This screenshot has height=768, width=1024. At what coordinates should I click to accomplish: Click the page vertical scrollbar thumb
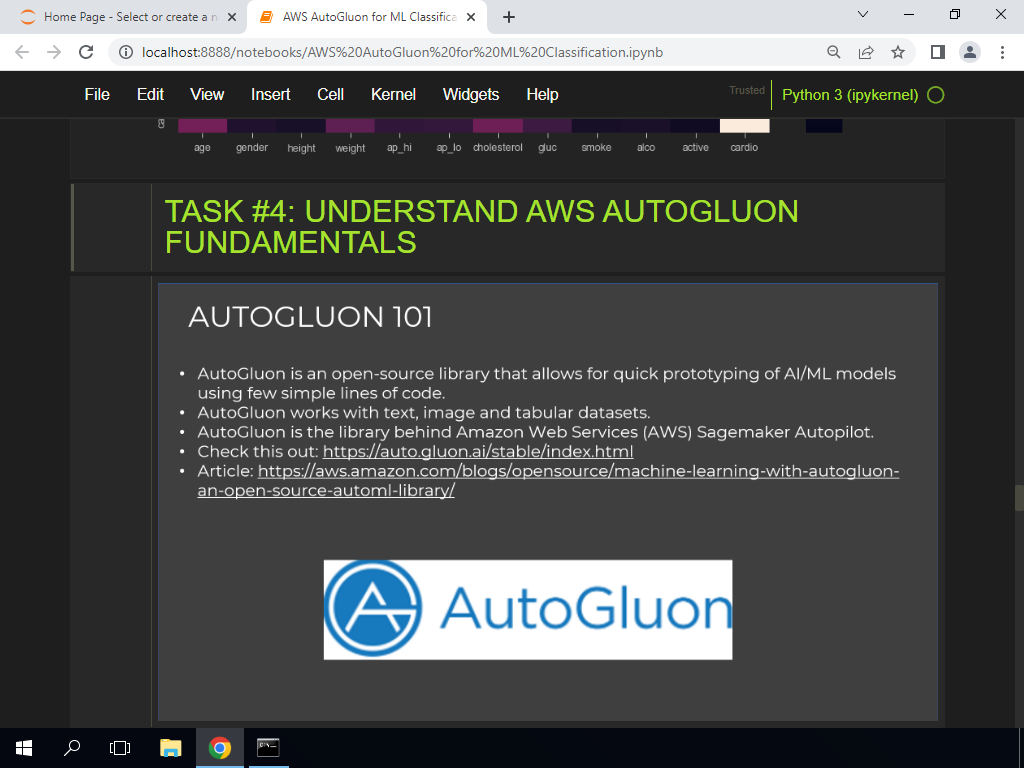1019,498
